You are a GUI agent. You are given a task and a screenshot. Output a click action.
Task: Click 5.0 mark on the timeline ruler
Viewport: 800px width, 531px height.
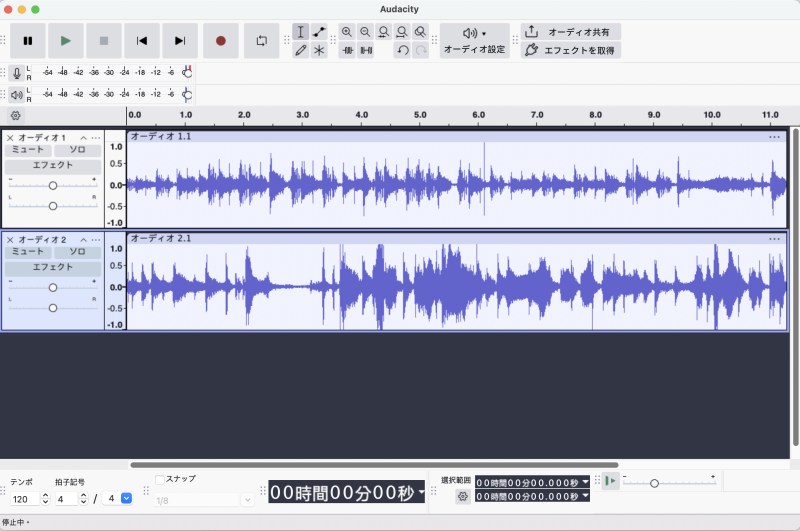click(420, 115)
